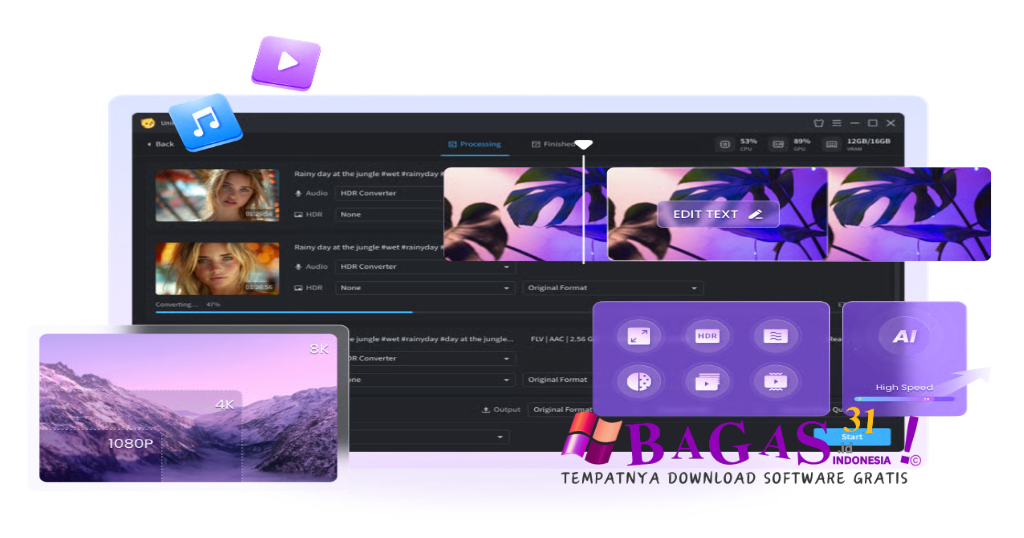
Task: Switch to the Processing tab
Action: coord(475,144)
